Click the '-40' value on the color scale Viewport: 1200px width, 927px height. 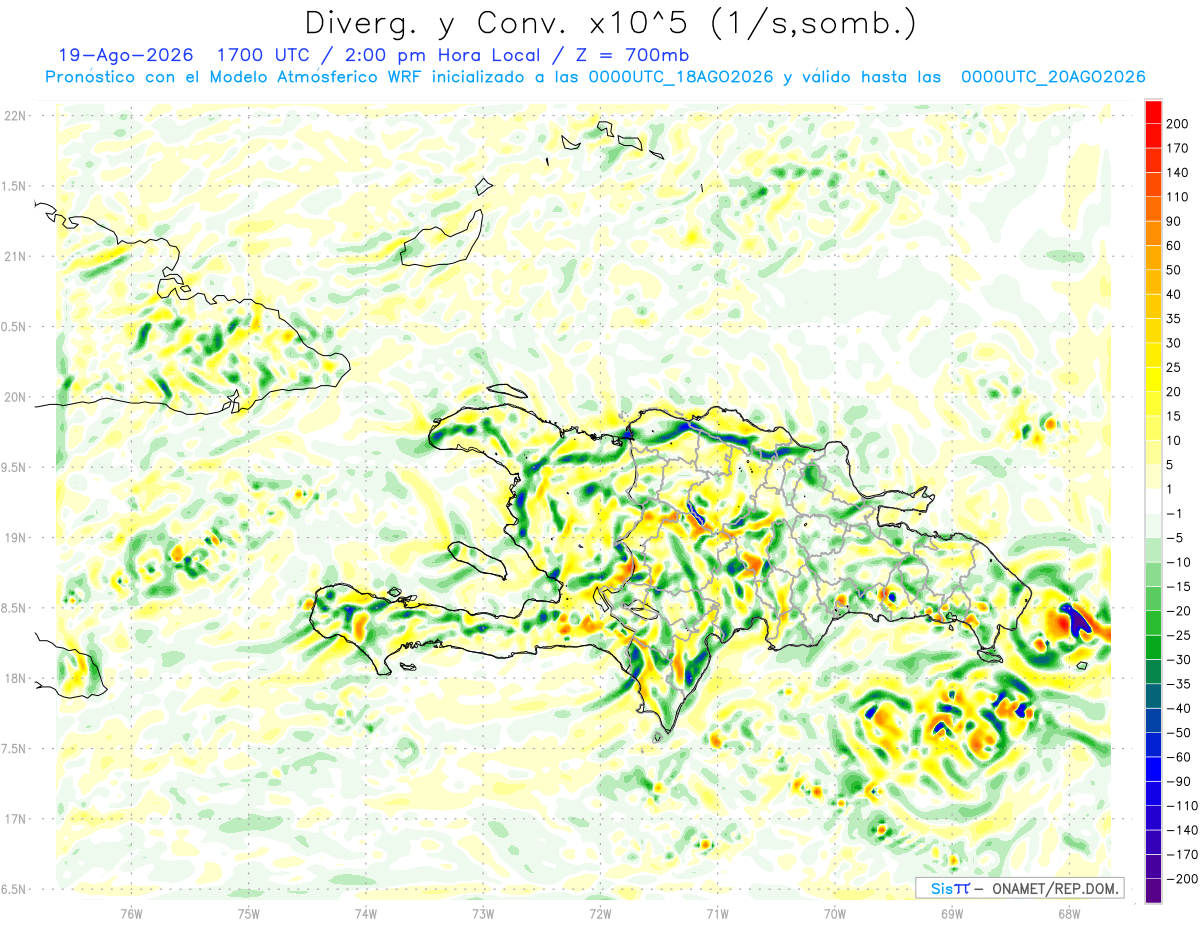[1178, 709]
